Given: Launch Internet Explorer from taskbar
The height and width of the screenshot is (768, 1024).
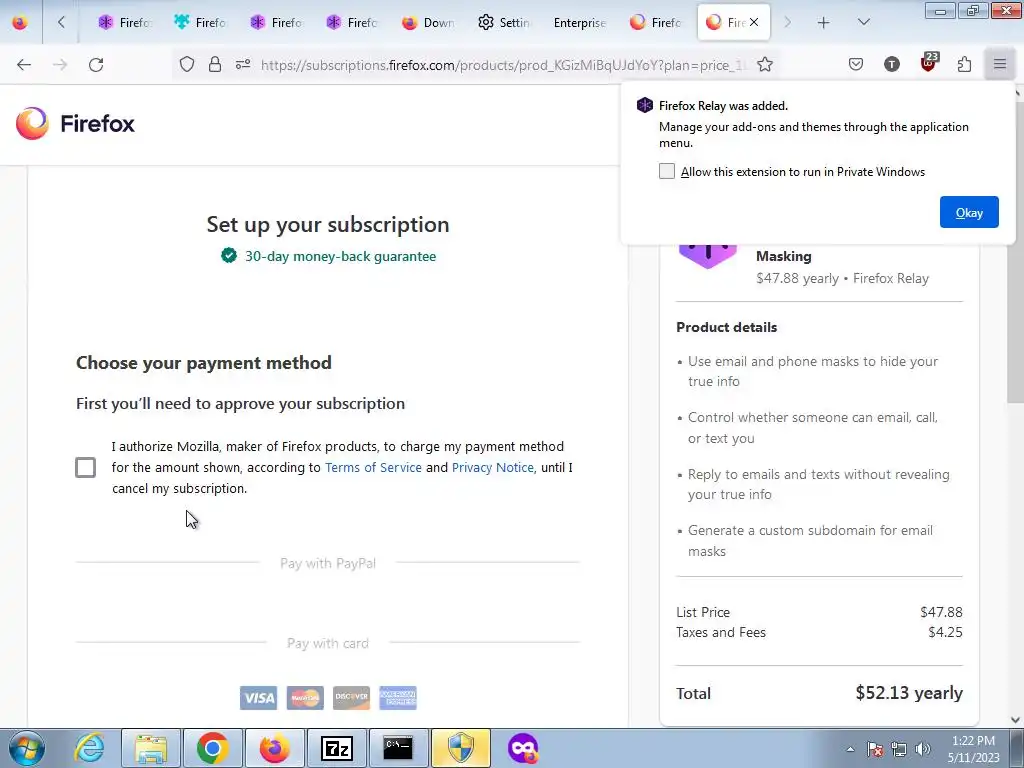Looking at the screenshot, I should pos(89,748).
